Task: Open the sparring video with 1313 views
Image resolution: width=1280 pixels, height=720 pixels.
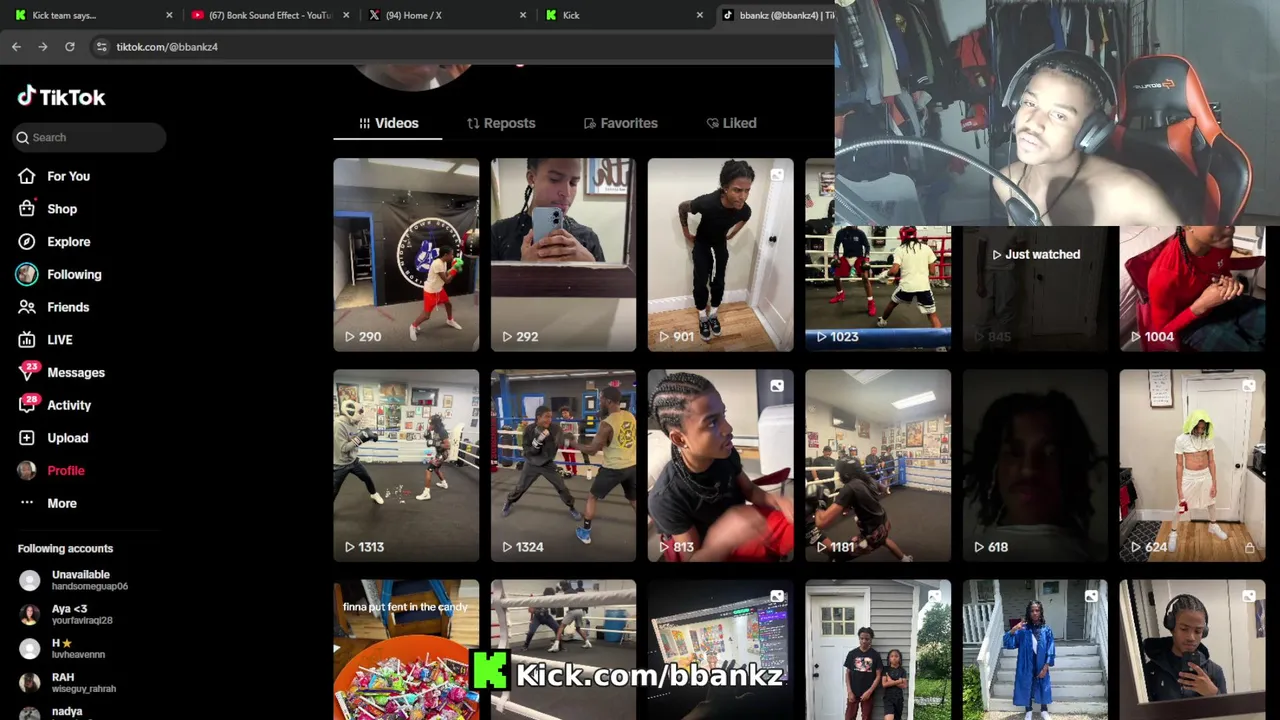Action: (406, 466)
